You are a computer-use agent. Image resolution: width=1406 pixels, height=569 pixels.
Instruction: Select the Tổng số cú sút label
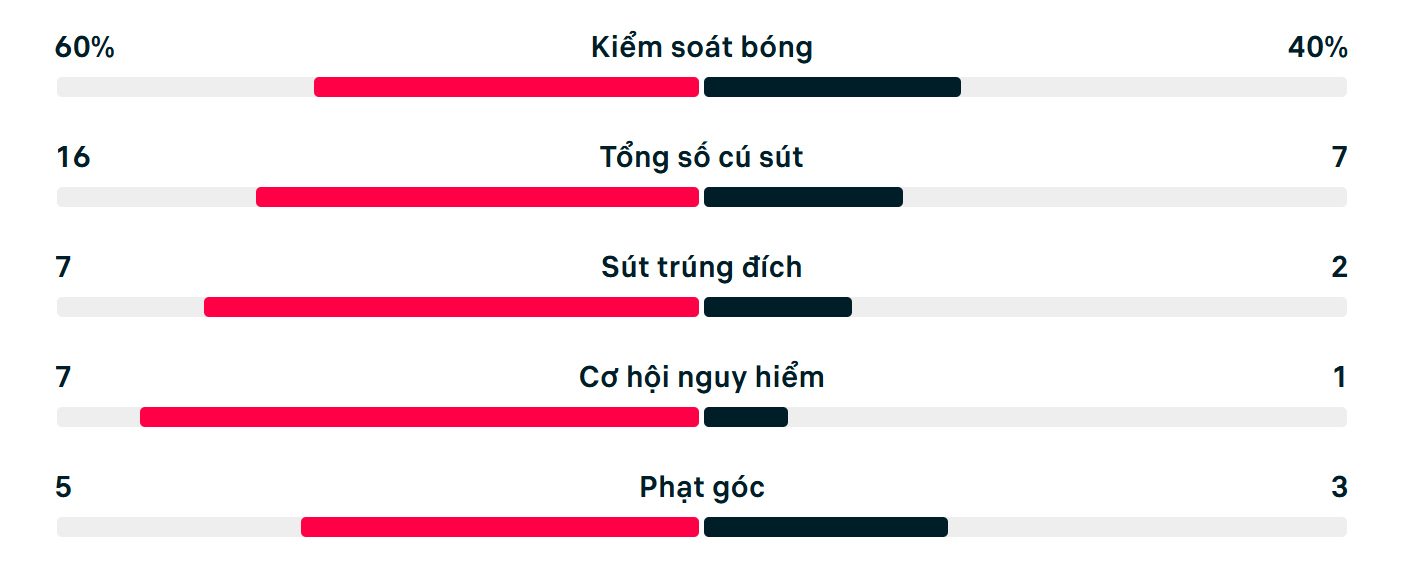702,157
